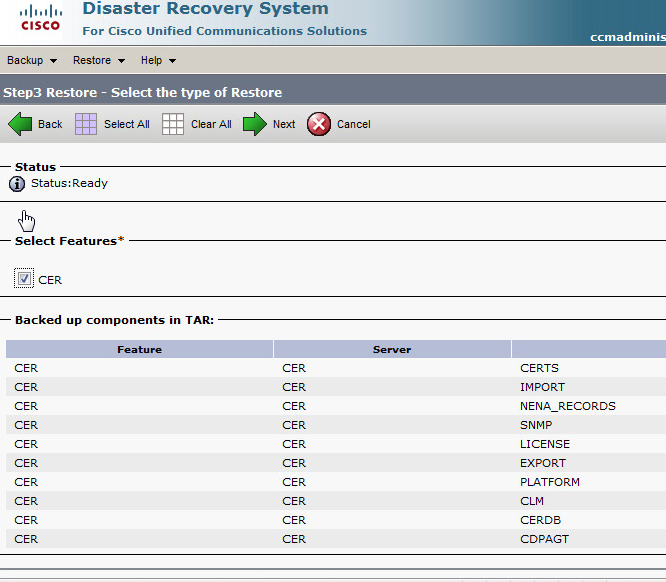Image resolution: width=666 pixels, height=582 pixels.
Task: Click the NENA_RECORDS component cell
Action: tap(568, 406)
